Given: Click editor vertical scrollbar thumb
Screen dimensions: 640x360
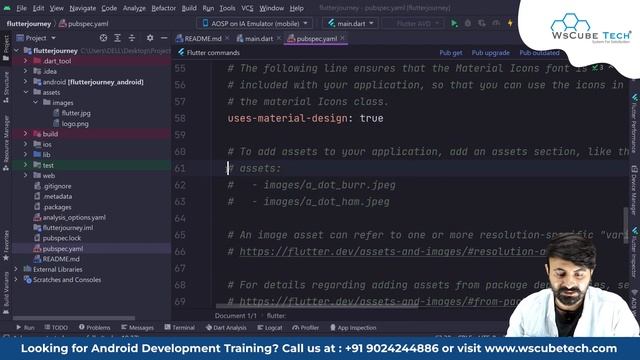Looking at the screenshot, I should tap(625, 224).
